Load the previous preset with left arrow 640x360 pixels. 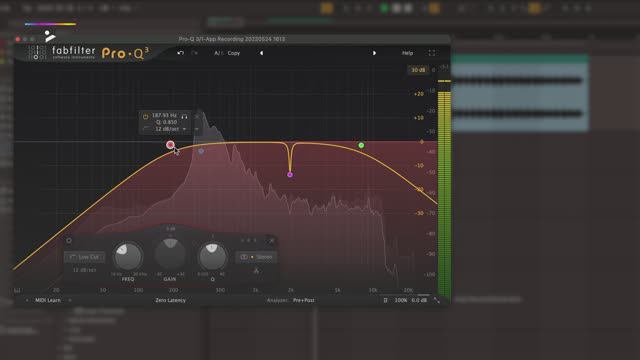click(261, 53)
